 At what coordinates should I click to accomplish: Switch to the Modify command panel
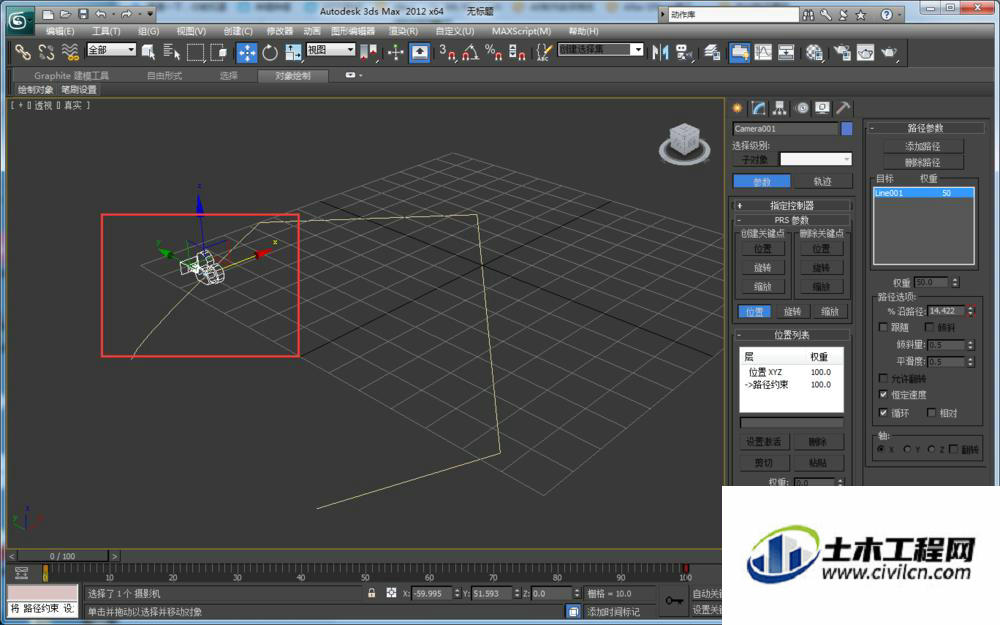(x=758, y=108)
